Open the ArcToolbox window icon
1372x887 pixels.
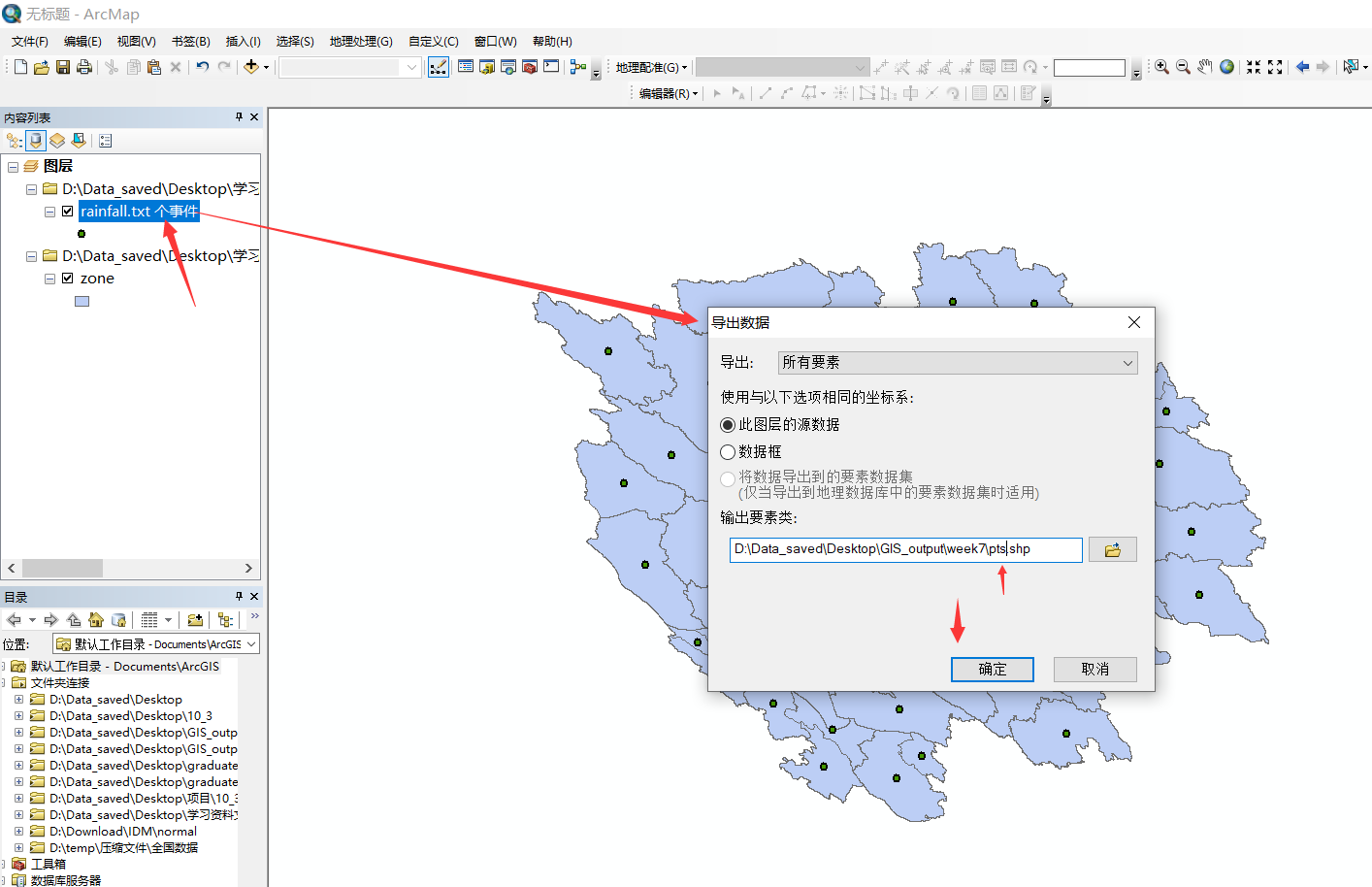(529, 67)
